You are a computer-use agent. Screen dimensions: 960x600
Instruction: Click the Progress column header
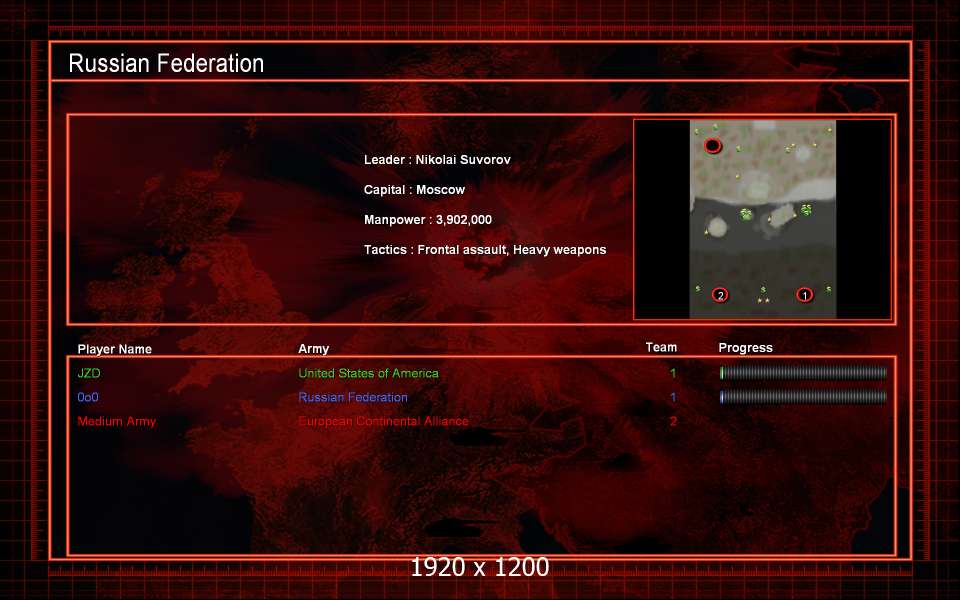745,348
